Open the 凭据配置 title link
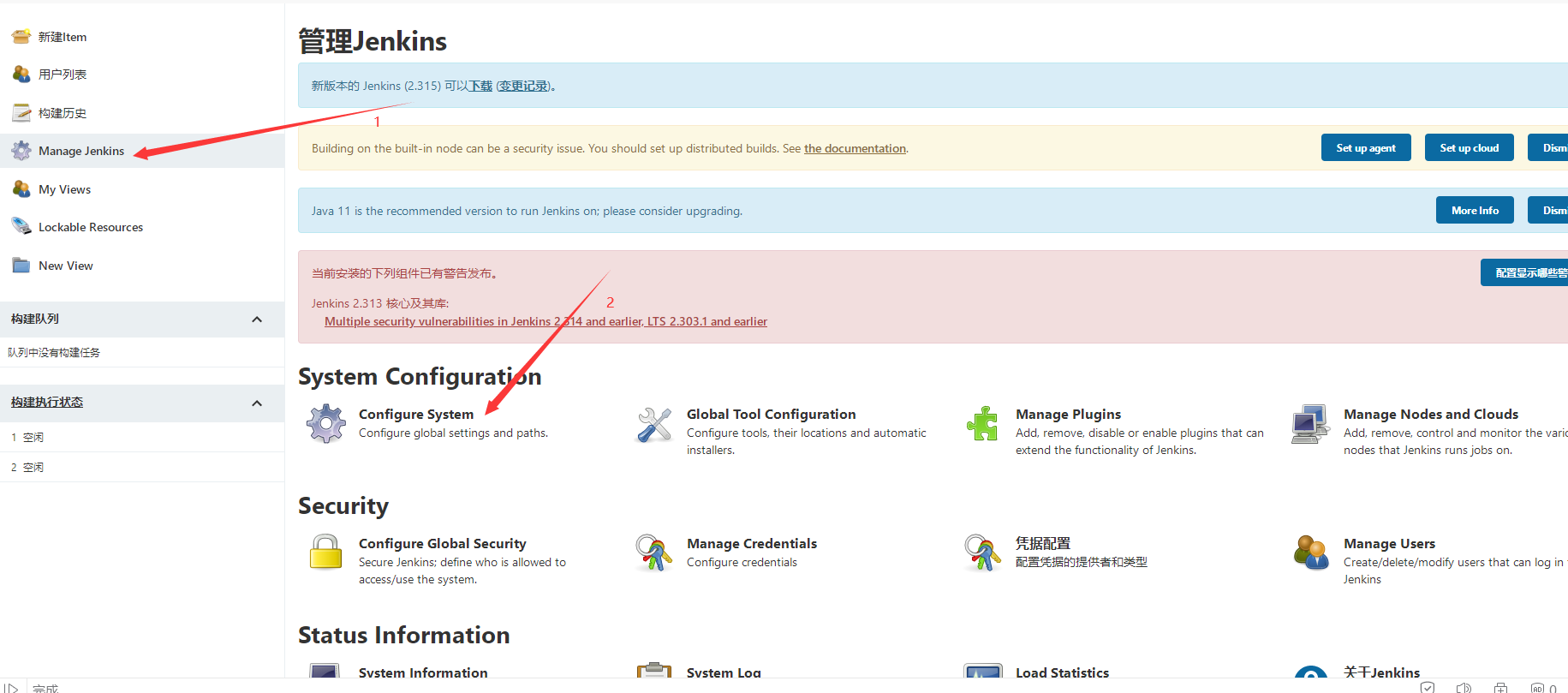 pyautogui.click(x=1043, y=543)
